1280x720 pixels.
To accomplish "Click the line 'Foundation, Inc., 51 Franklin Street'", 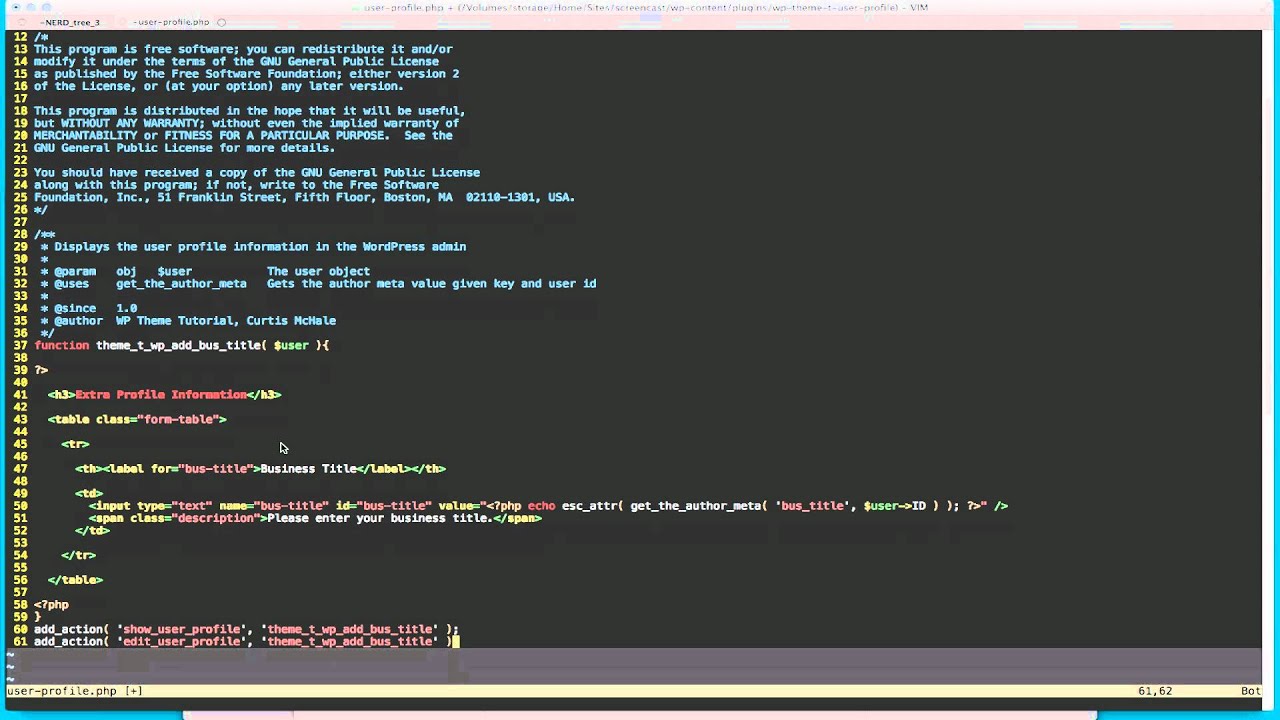I will click(x=304, y=197).
